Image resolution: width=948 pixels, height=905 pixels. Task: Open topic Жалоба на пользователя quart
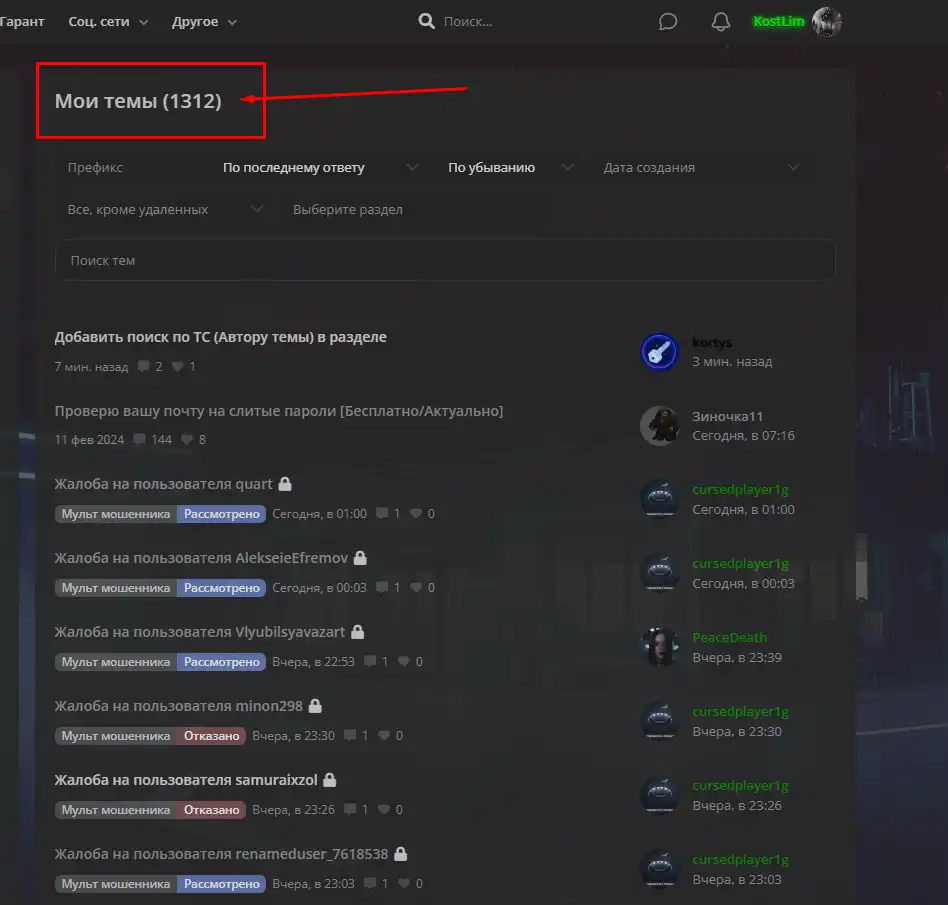[x=163, y=484]
